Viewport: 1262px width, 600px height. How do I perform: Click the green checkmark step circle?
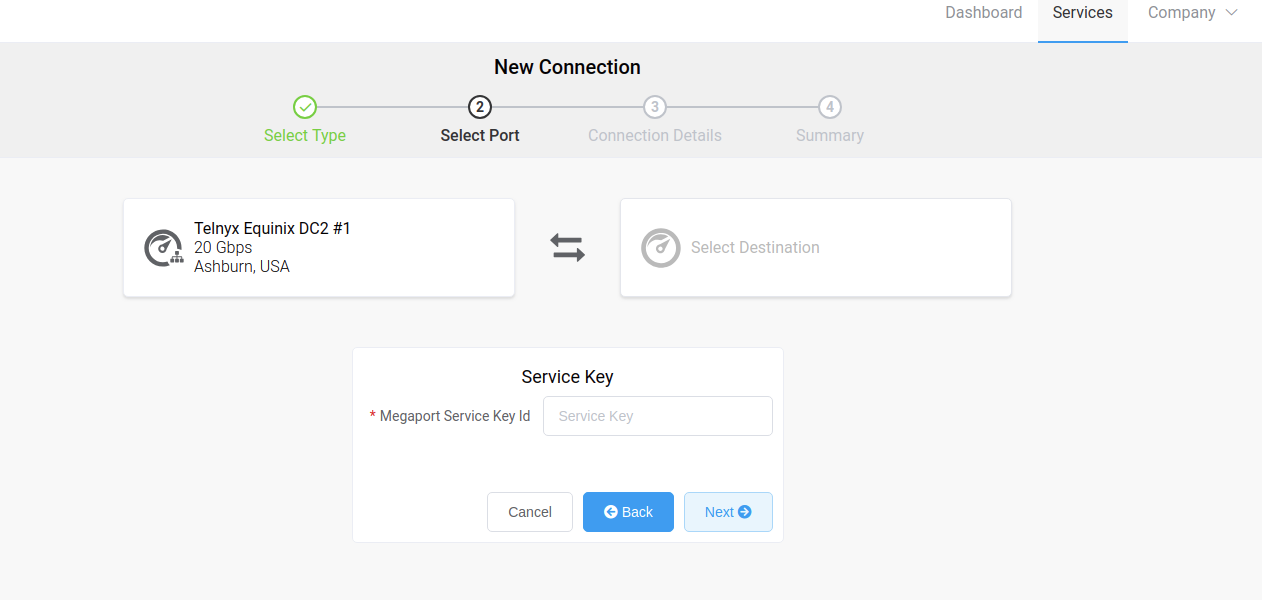tap(305, 107)
